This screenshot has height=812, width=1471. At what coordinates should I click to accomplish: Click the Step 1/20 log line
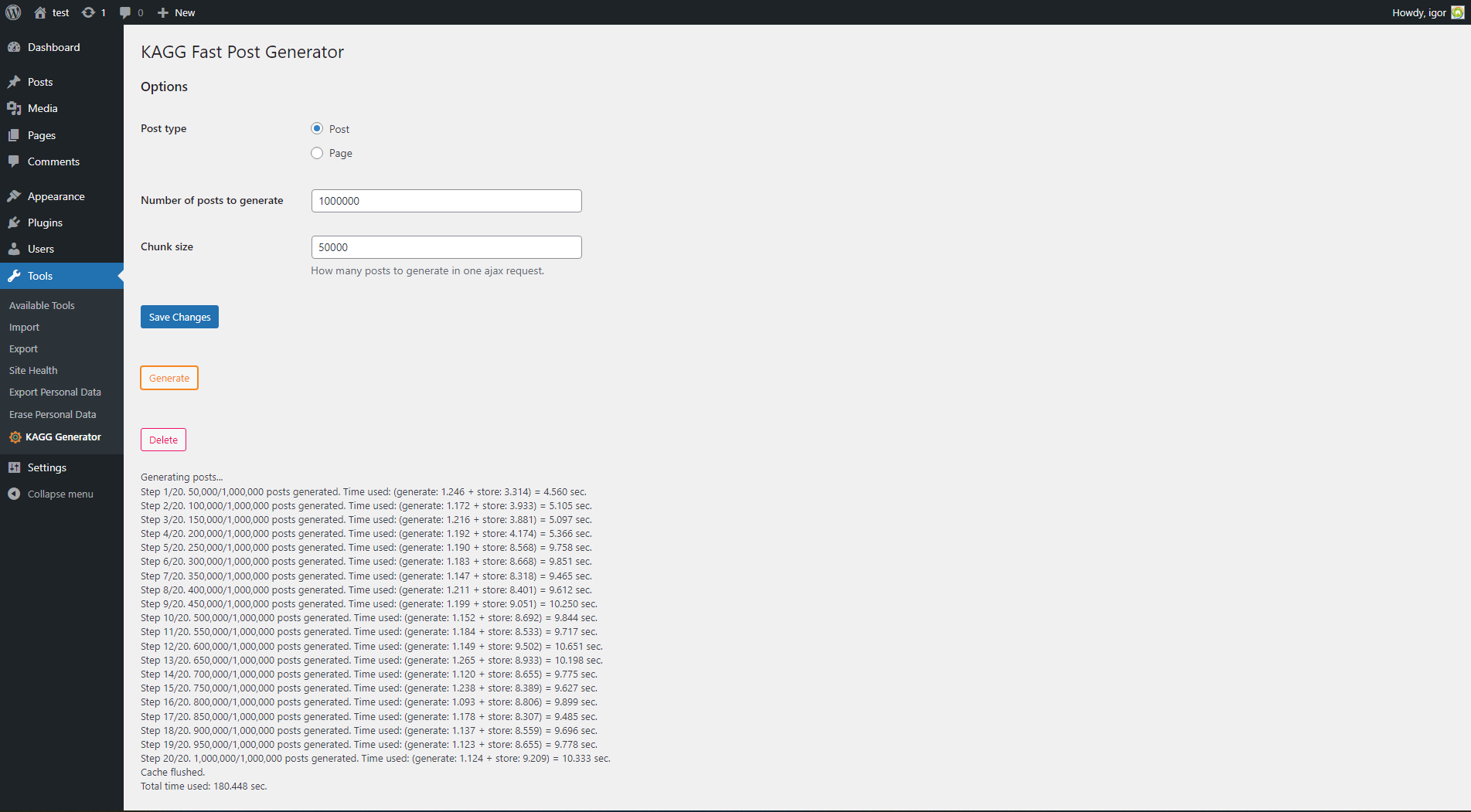[x=363, y=491]
